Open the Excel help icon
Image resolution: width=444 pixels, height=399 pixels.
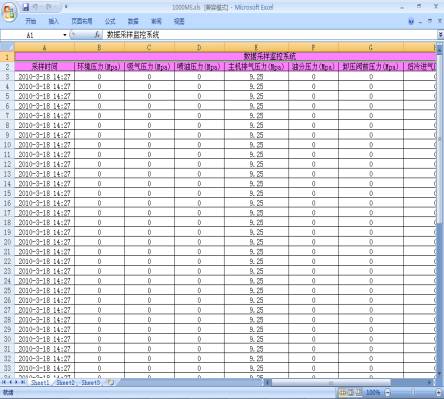pos(411,21)
